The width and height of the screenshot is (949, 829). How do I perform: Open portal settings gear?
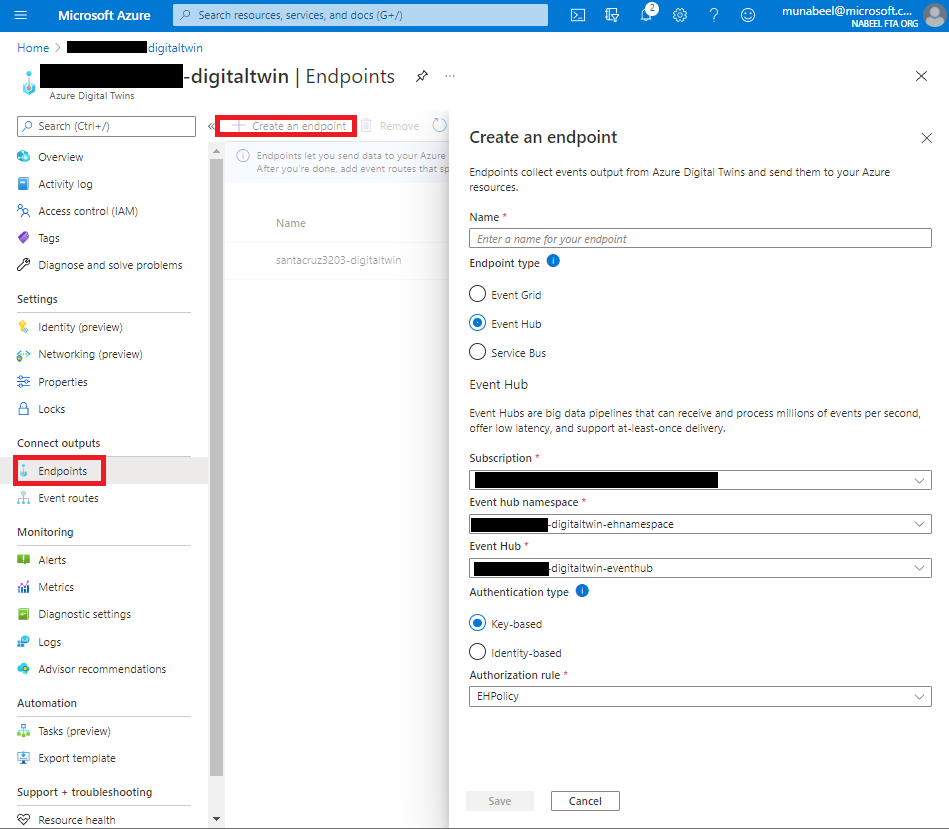[680, 15]
